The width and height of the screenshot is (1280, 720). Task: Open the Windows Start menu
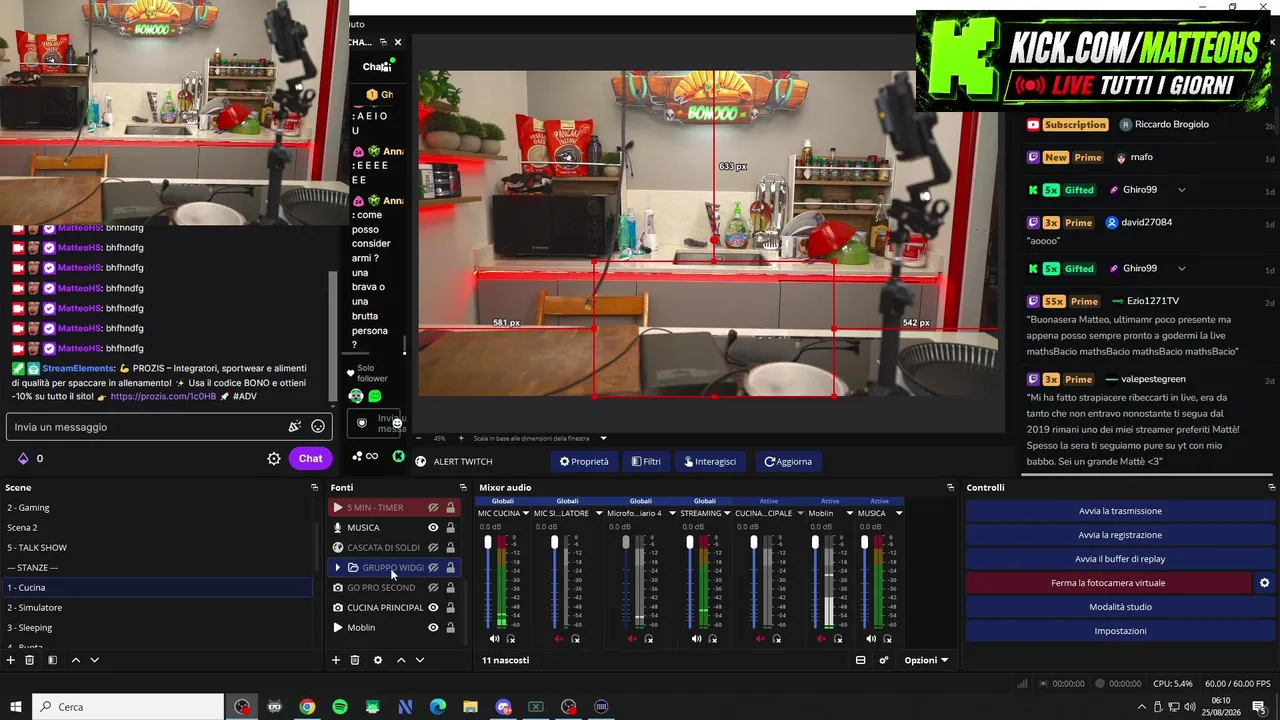coord(16,707)
